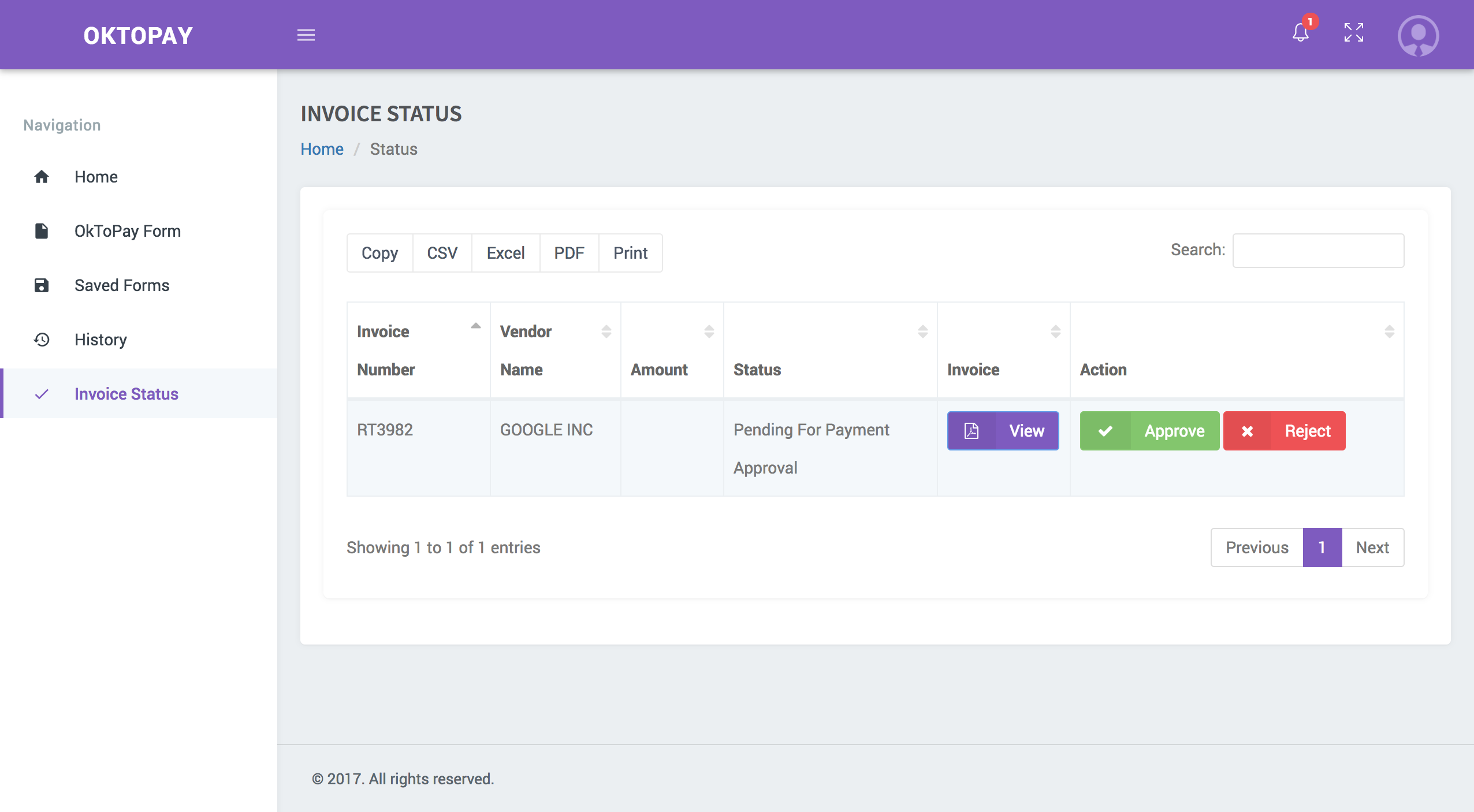This screenshot has width=1474, height=812.
Task: Click the Home breadcrumb link
Action: click(x=322, y=149)
